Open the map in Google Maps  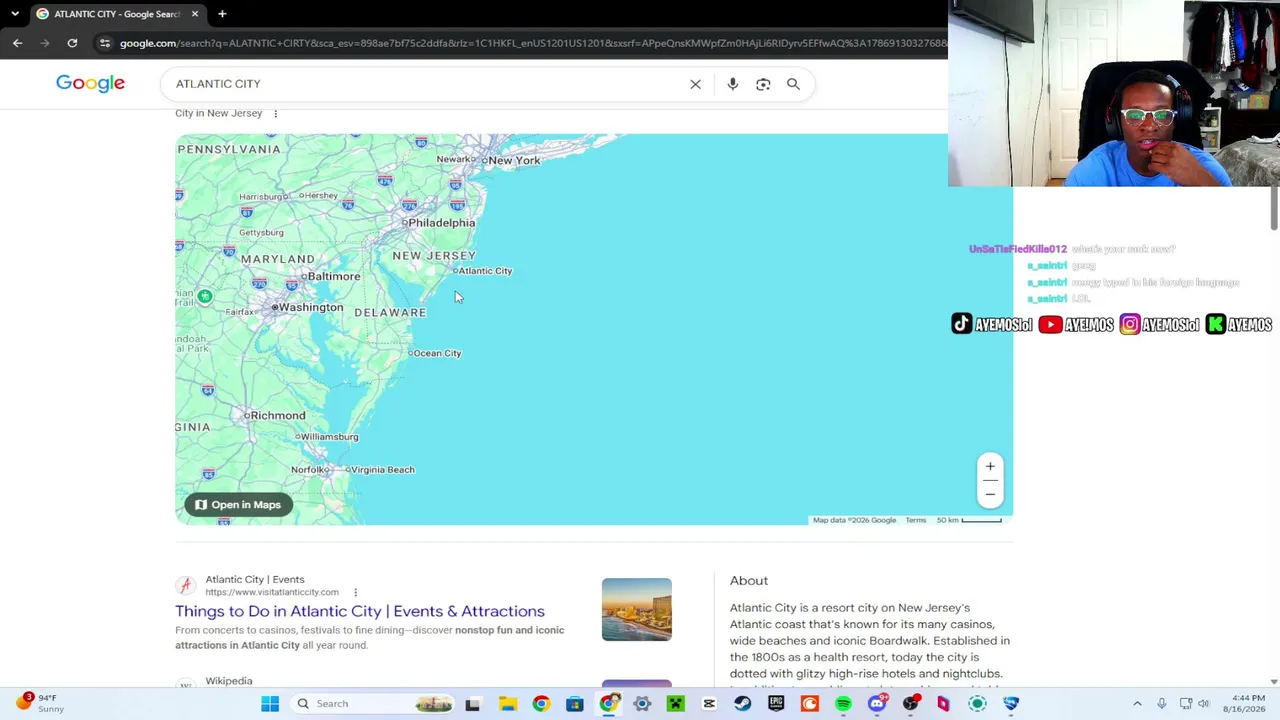[238, 505]
